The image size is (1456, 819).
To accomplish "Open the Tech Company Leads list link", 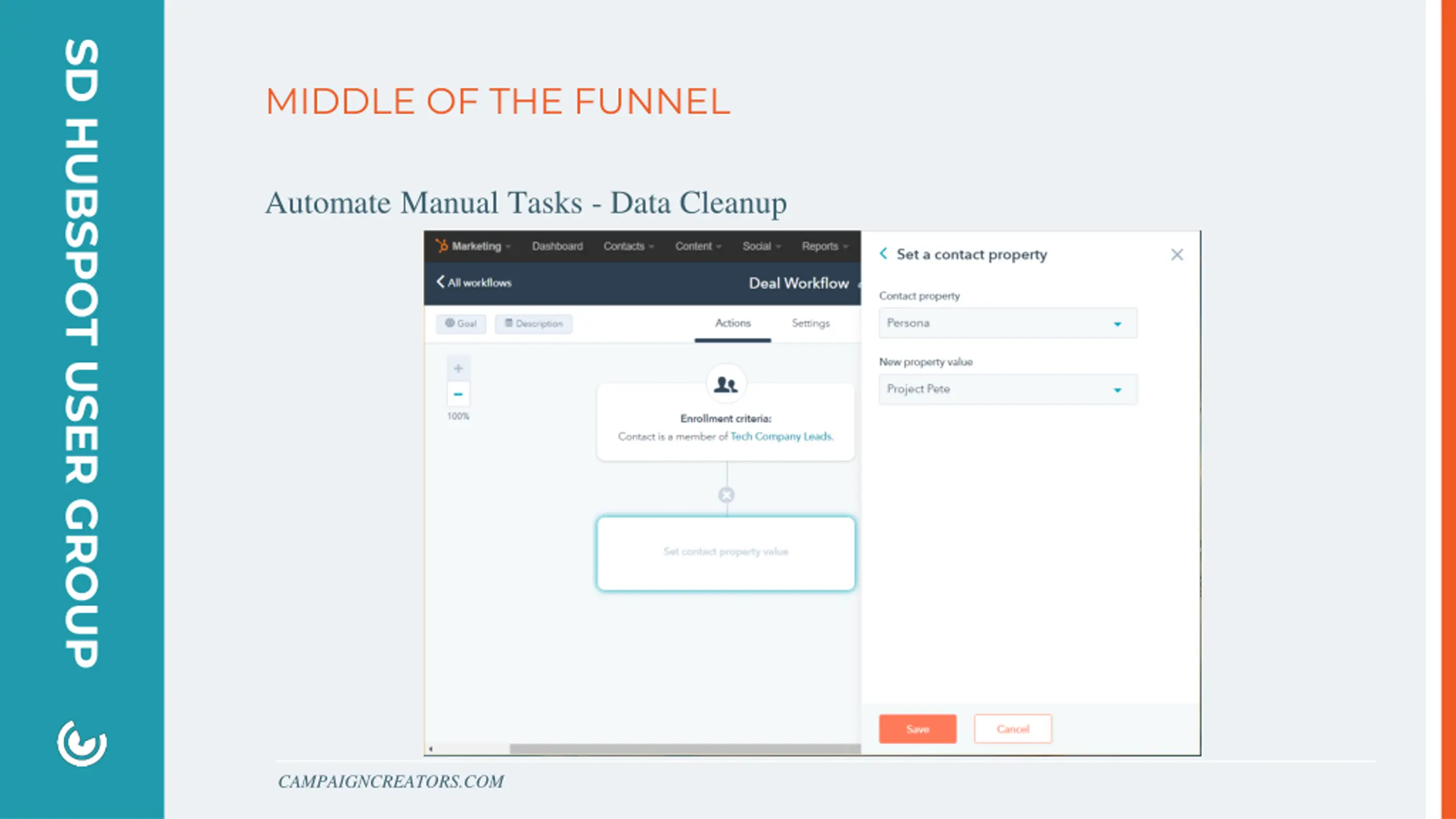I will tap(781, 436).
